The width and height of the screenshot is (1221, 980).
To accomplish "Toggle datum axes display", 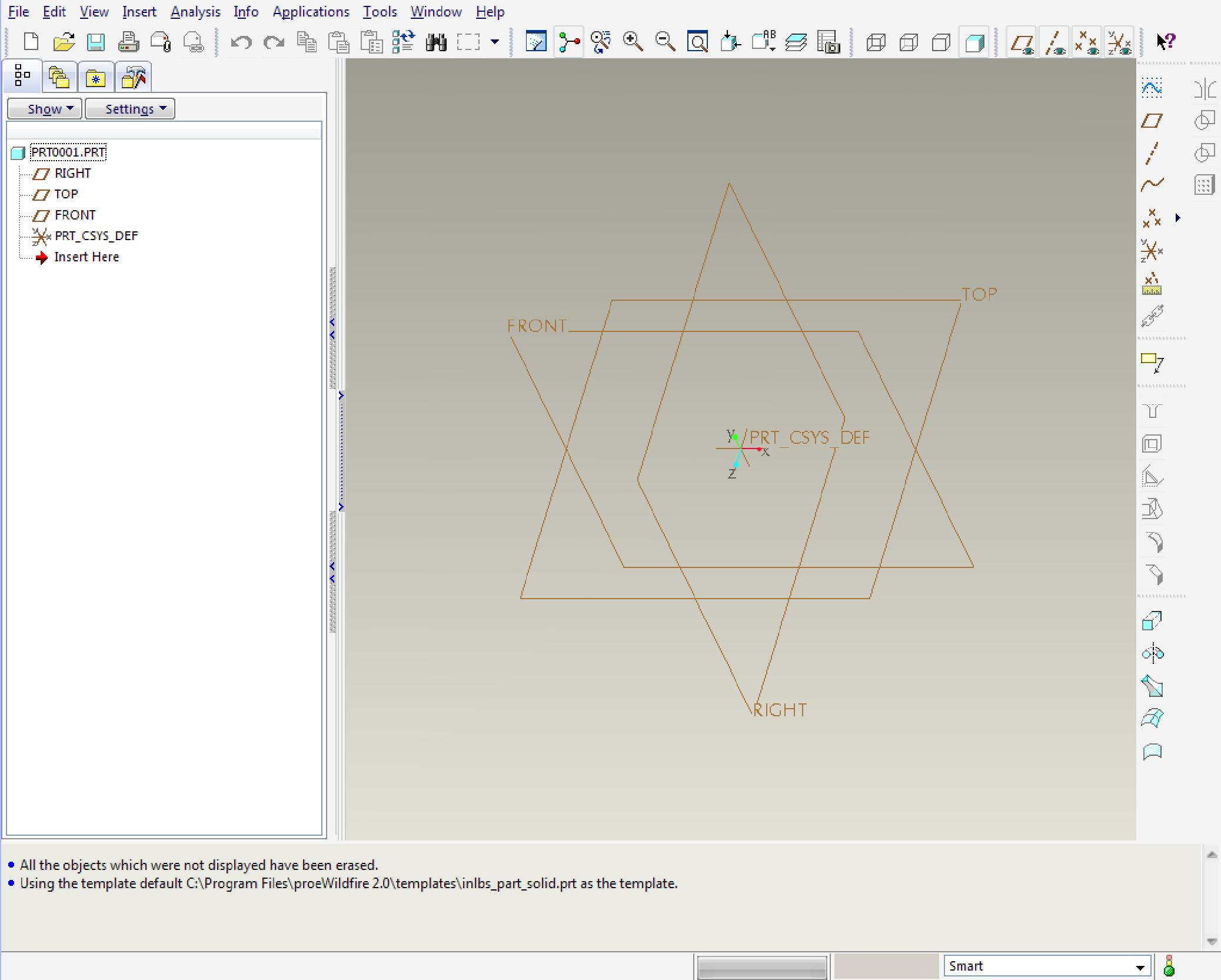I will click(1054, 42).
